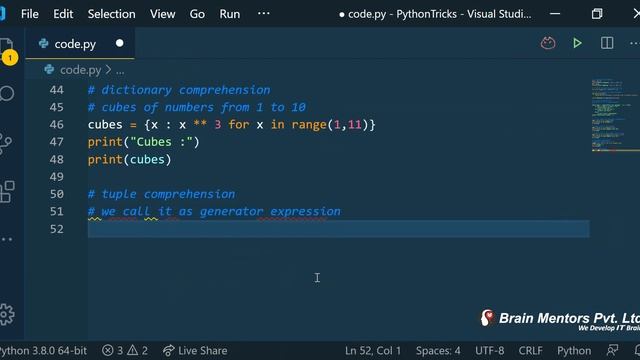Open the Search view in the activity bar
The image size is (640, 360).
(x=7, y=93)
